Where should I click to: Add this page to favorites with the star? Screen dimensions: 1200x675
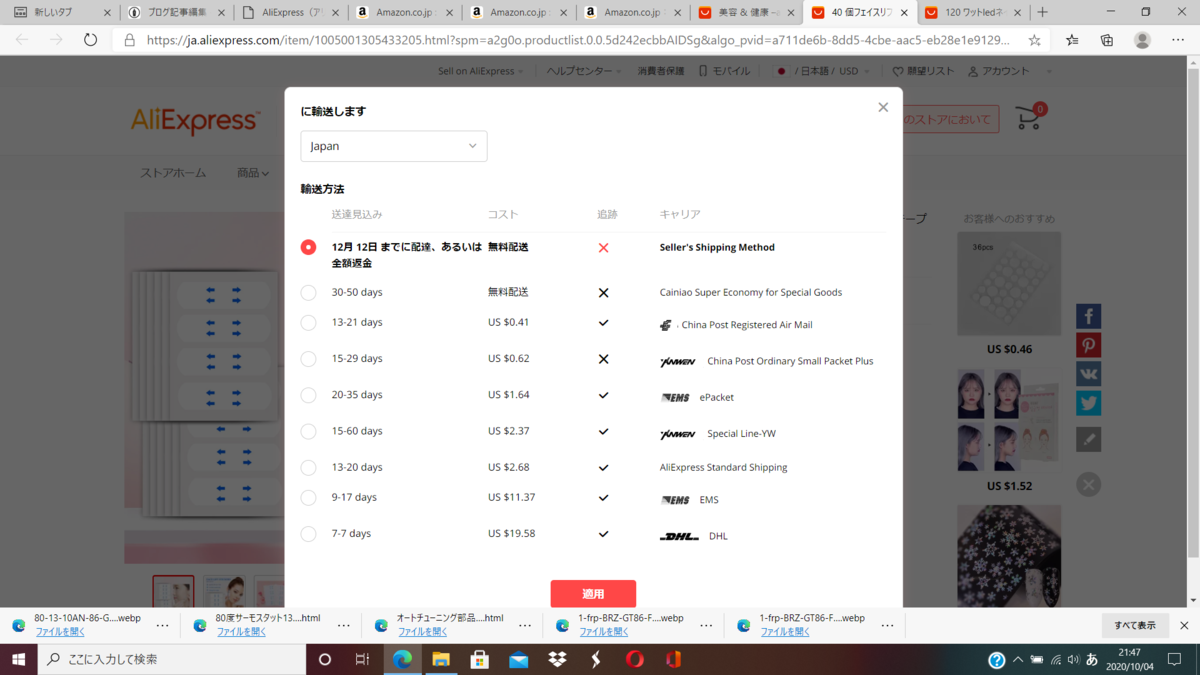click(x=1034, y=40)
